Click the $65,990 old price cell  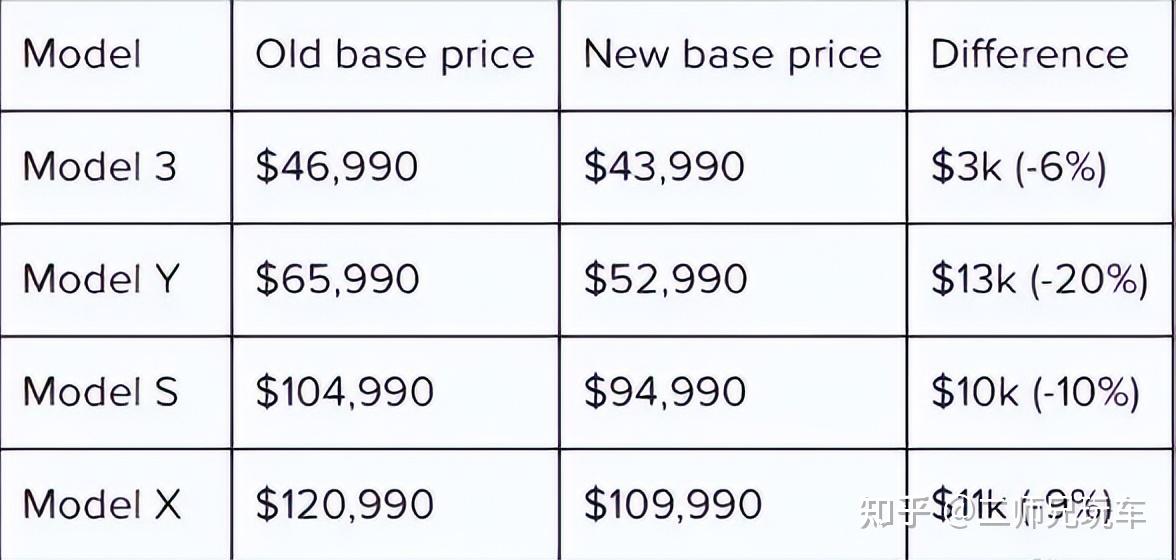pos(337,279)
